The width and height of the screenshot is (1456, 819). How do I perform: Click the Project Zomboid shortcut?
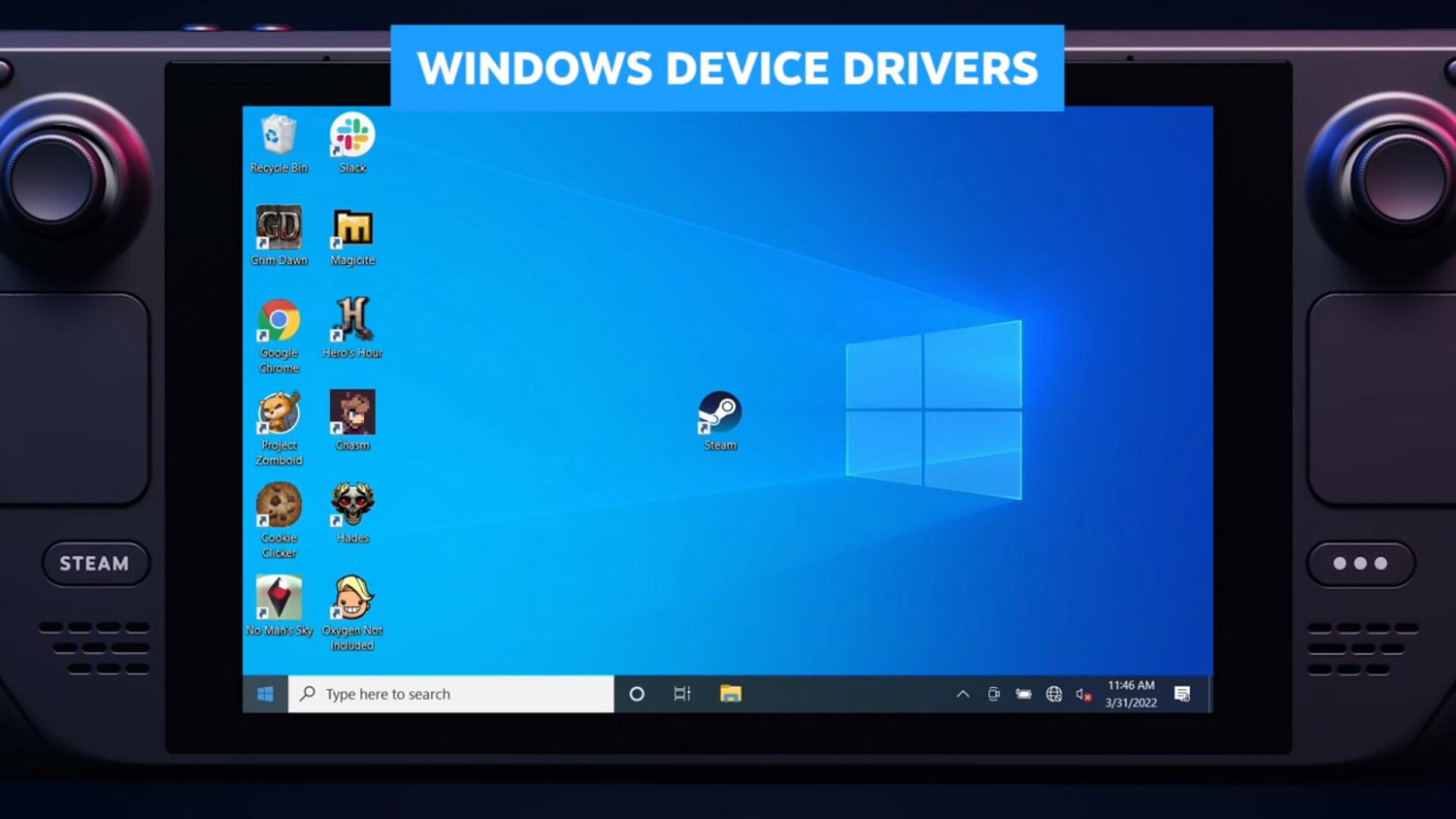(279, 414)
